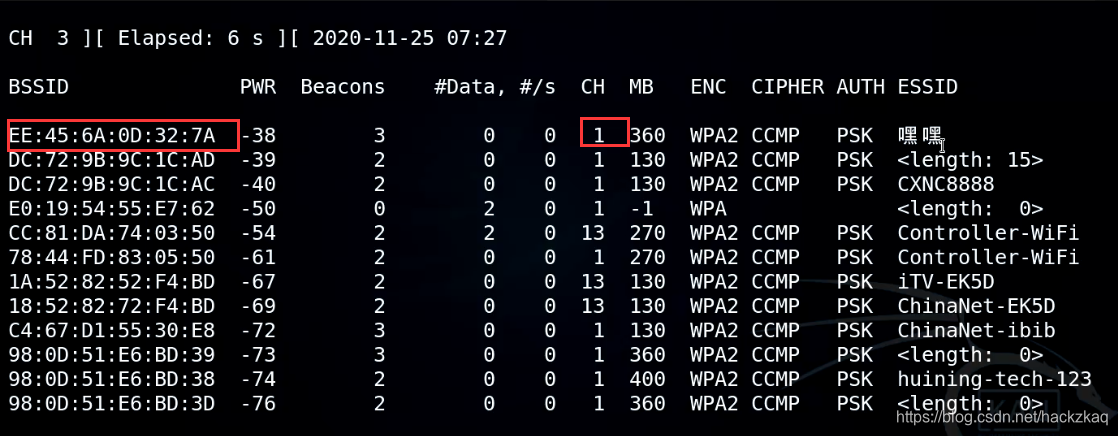1118x436 pixels.
Task: Click the PWR value -76
Action: click(x=258, y=404)
